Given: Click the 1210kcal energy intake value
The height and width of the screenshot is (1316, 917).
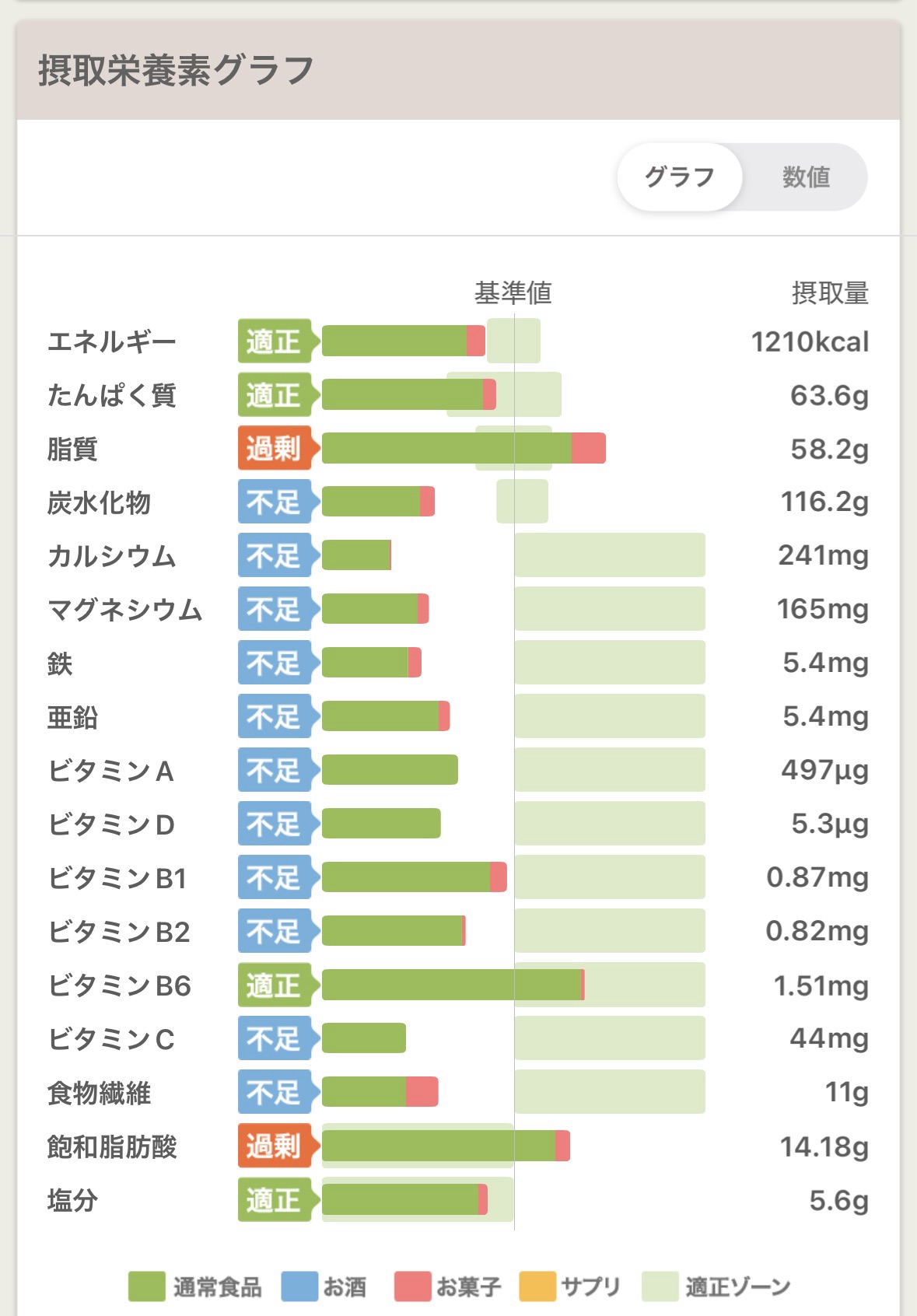Looking at the screenshot, I should [810, 341].
